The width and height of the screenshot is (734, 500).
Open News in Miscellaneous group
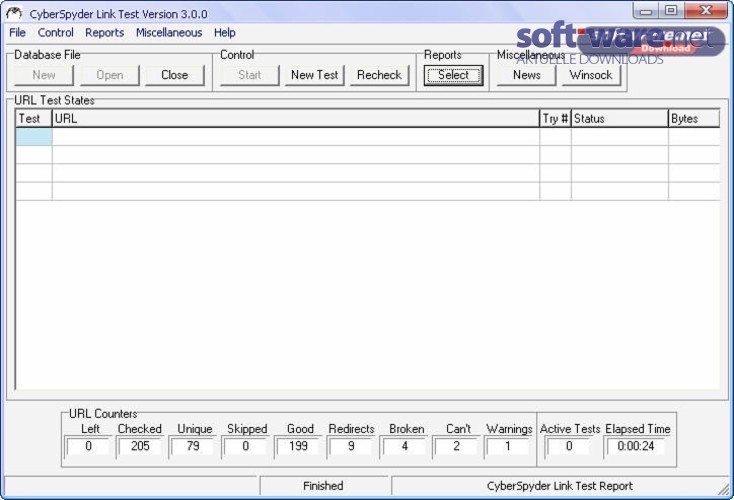pyautogui.click(x=526, y=75)
